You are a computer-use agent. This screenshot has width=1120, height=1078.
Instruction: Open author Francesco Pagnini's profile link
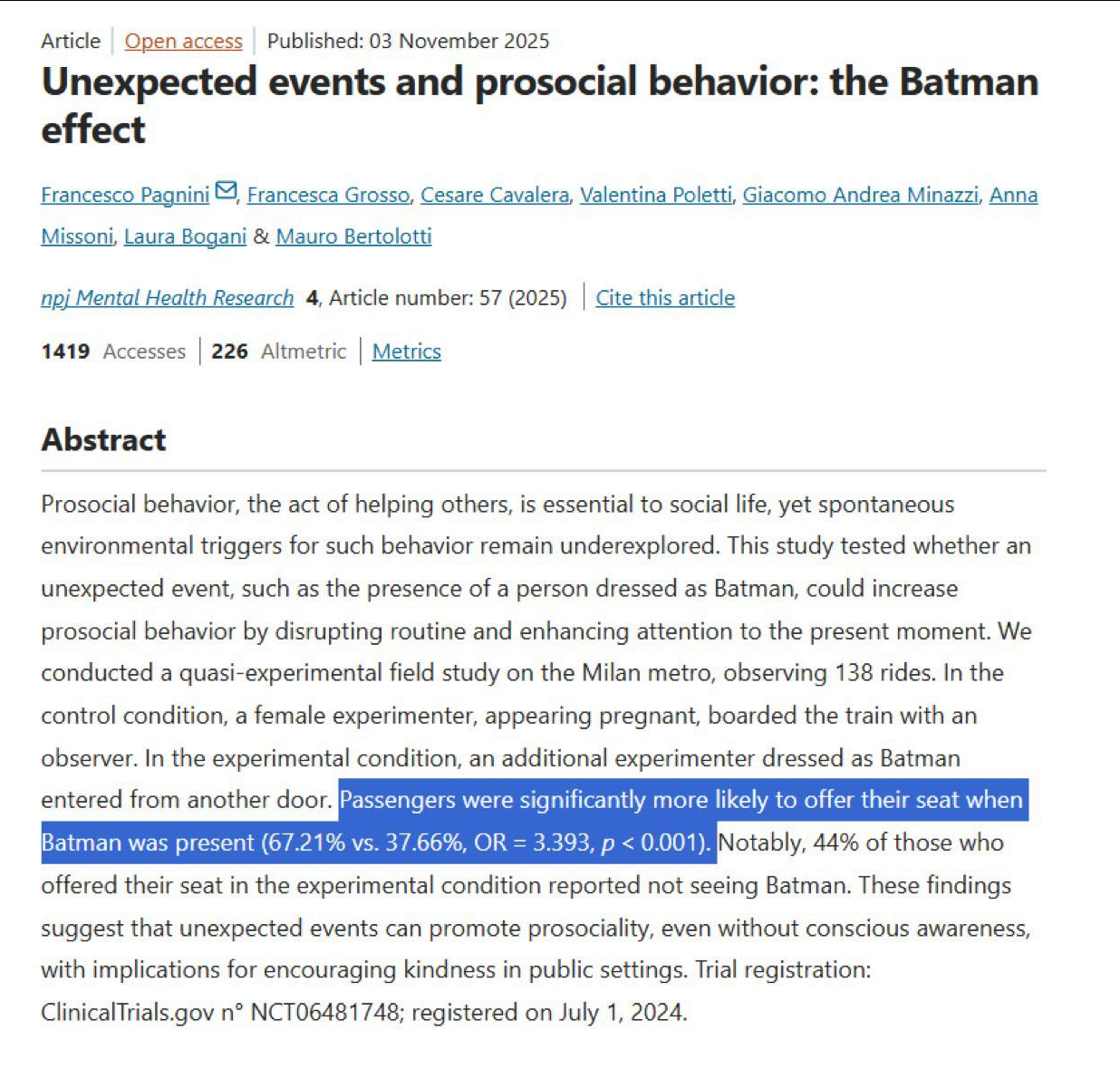click(x=125, y=195)
